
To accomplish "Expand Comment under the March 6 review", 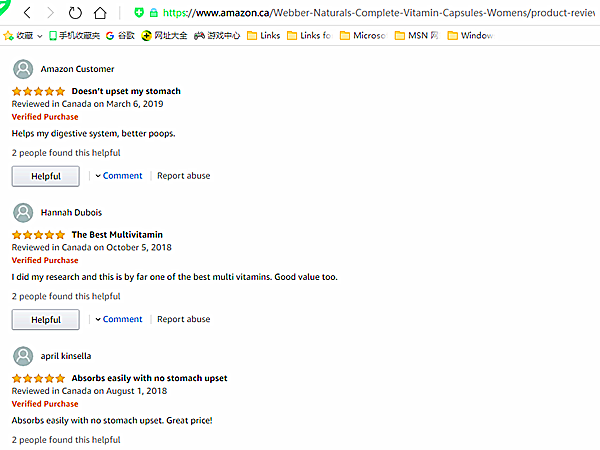I will [x=119, y=176].
